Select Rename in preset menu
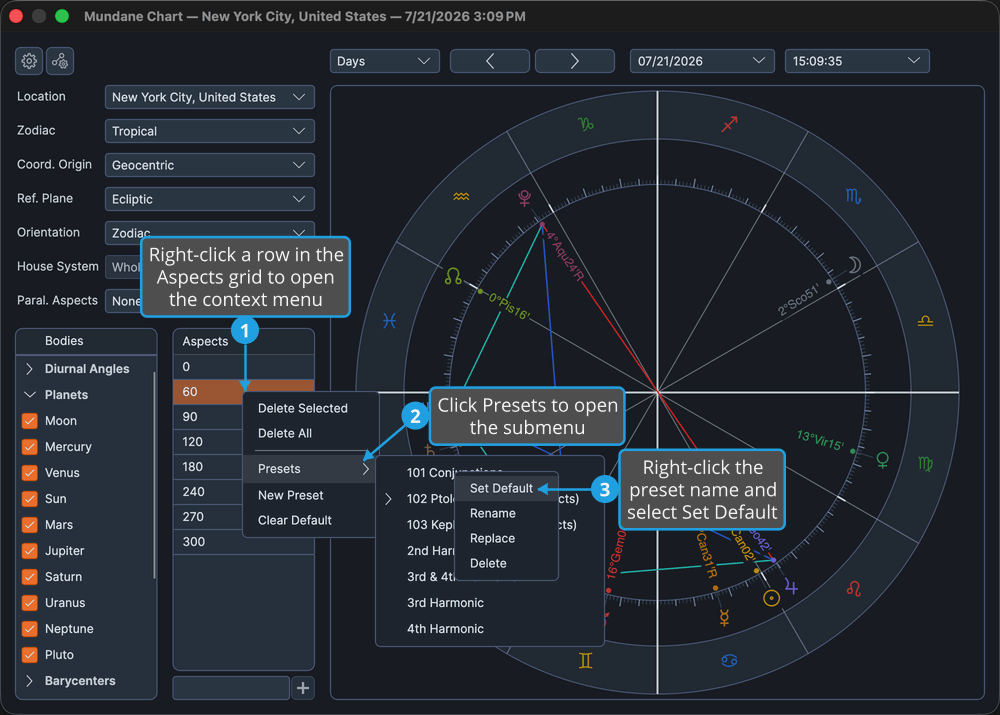Viewport: 1000px width, 715px height. [492, 513]
